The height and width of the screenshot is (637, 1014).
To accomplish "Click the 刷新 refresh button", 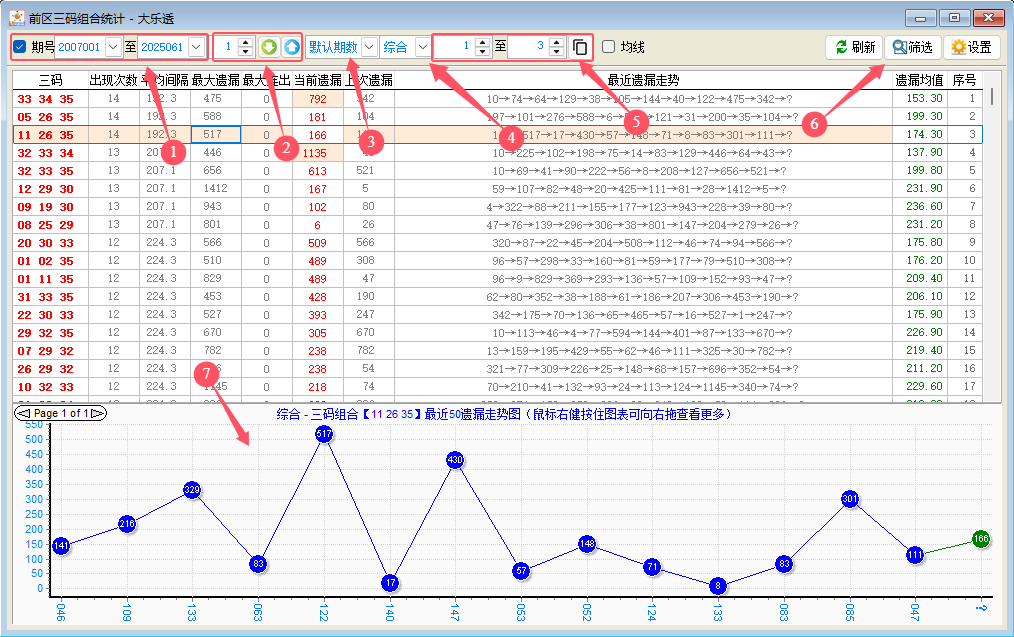I will coord(854,47).
